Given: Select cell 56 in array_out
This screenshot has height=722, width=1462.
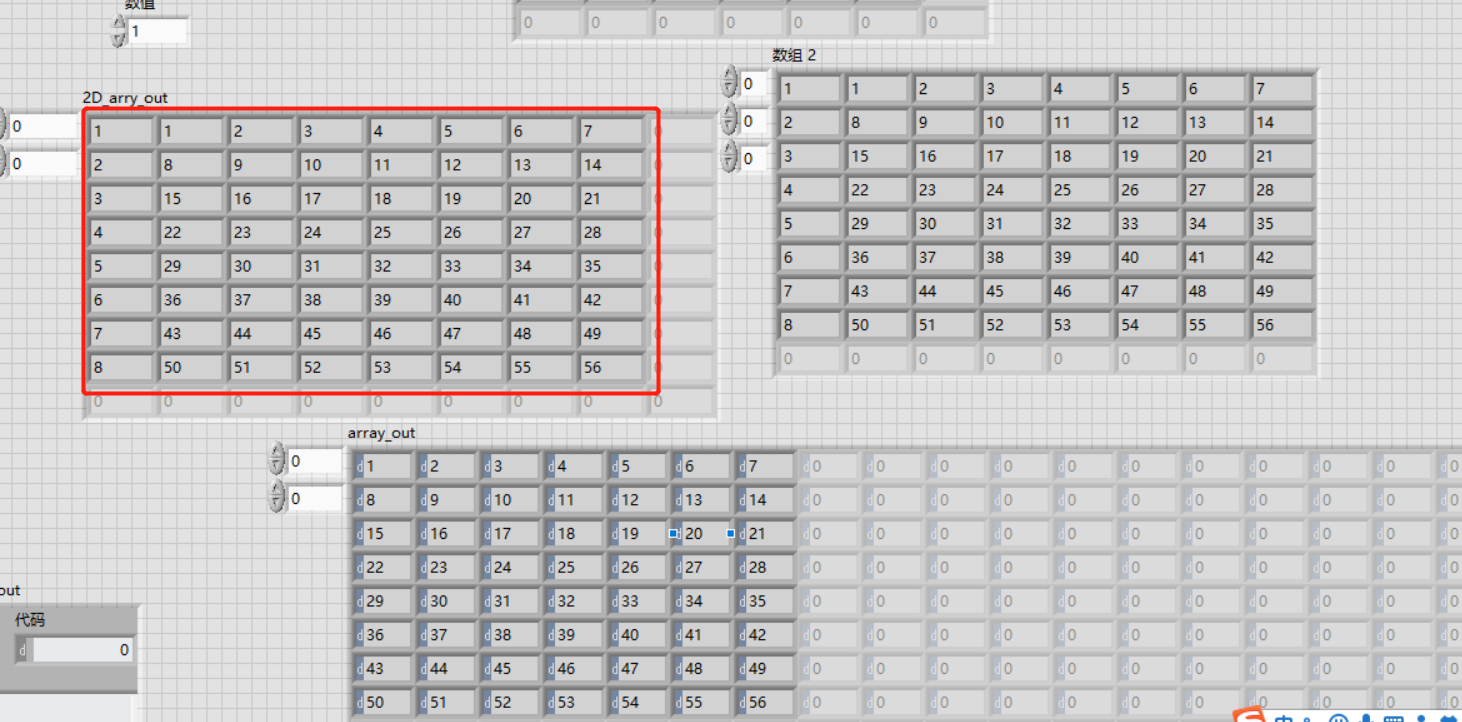Looking at the screenshot, I should coord(766,702).
